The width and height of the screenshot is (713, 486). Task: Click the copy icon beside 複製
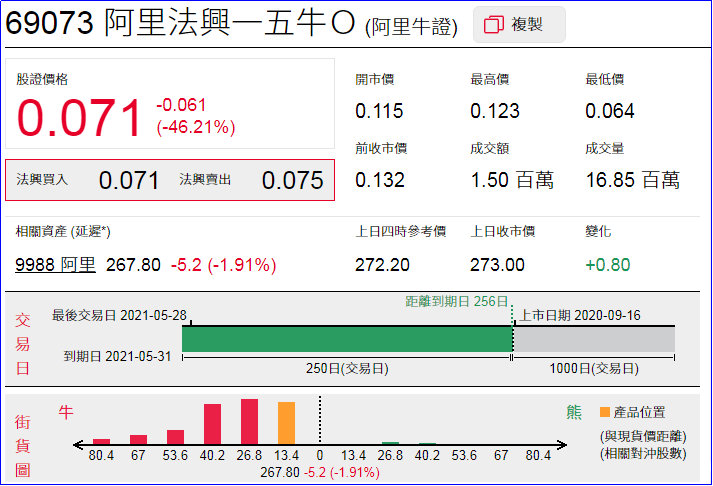pyautogui.click(x=494, y=25)
